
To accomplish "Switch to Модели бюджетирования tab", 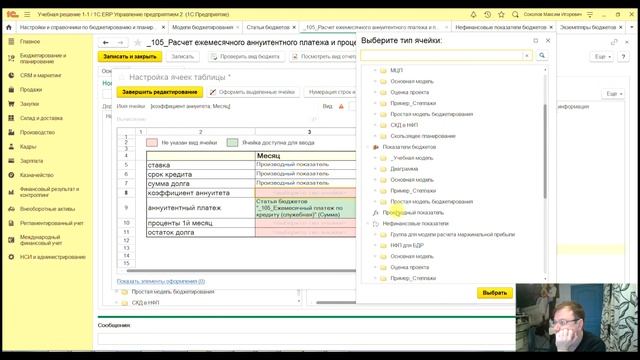I will coord(202,27).
